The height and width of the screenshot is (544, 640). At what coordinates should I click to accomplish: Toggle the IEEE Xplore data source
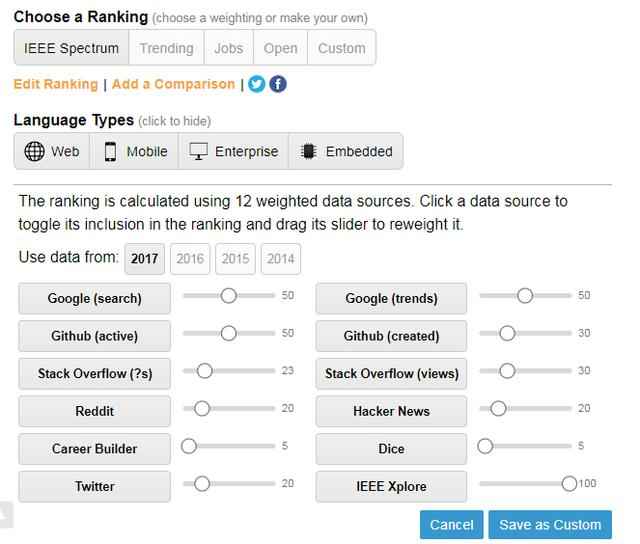[x=391, y=487]
